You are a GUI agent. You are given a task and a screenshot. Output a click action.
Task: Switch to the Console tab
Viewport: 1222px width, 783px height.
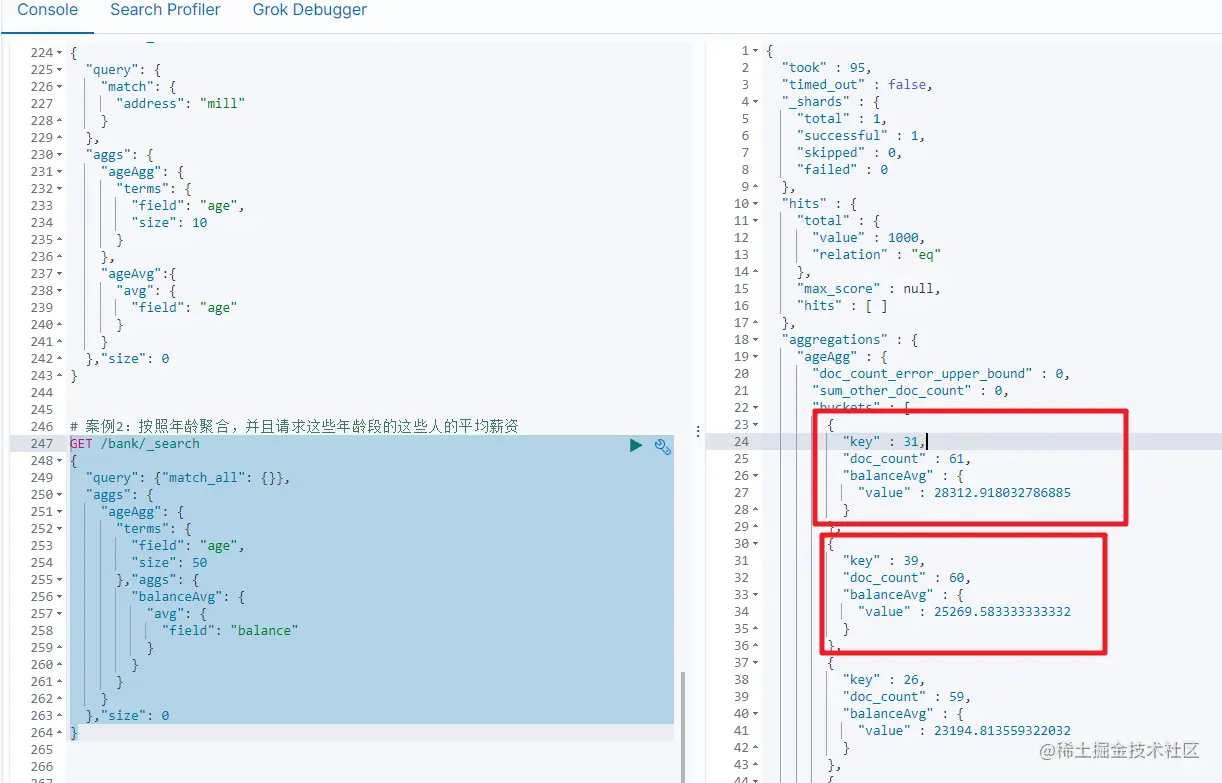coord(48,10)
